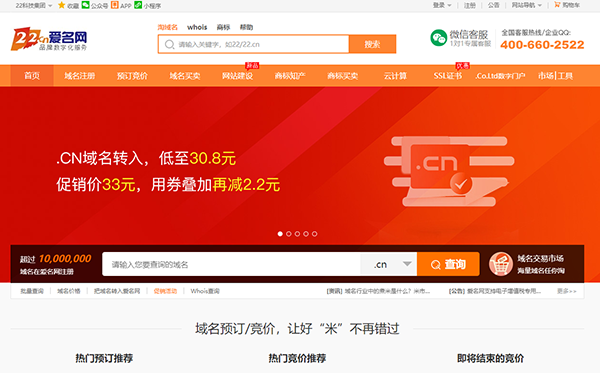
Task: Select the fifth banner carousel dot
Action: click(x=315, y=234)
